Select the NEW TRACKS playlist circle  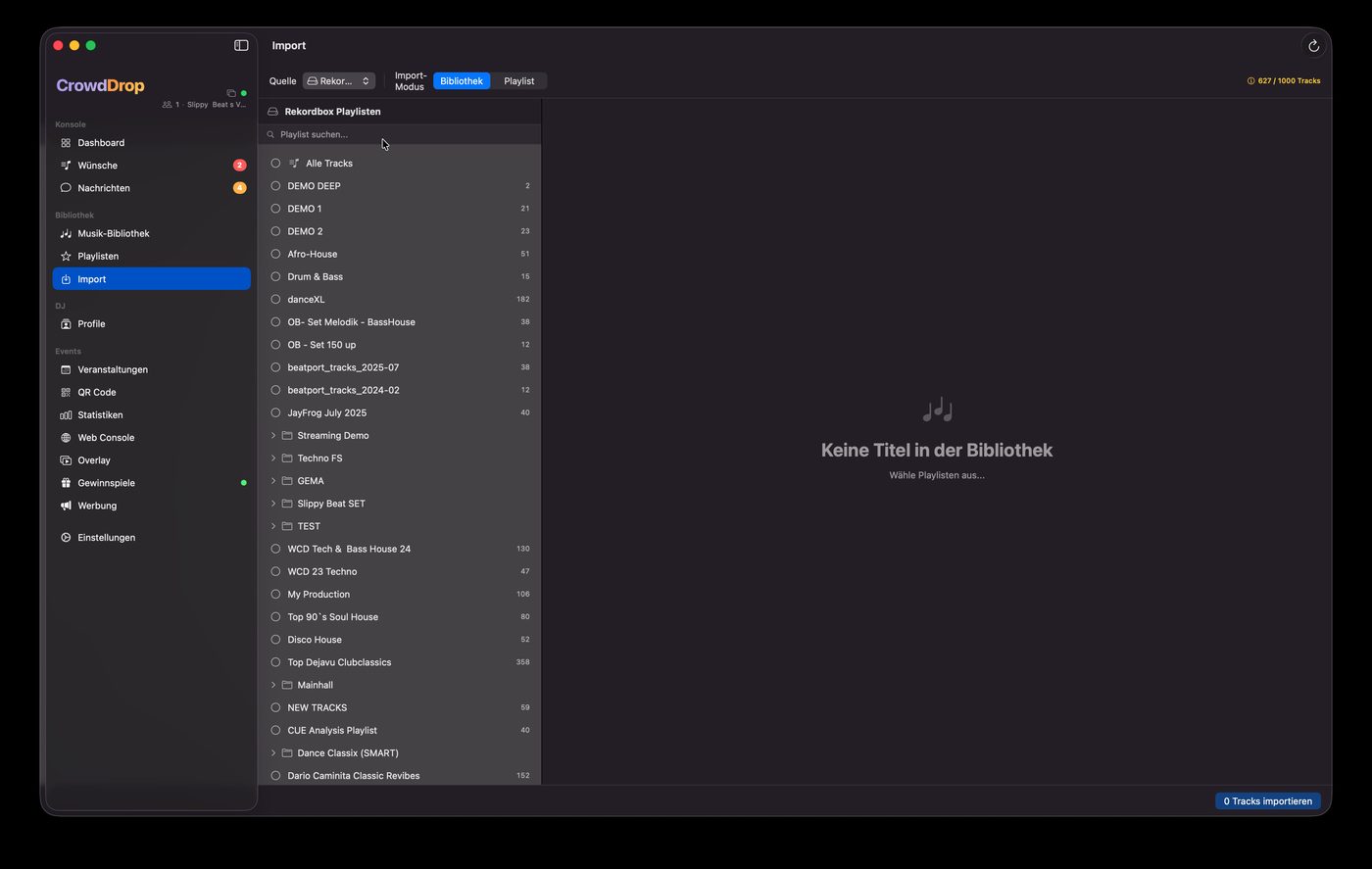[x=275, y=706]
